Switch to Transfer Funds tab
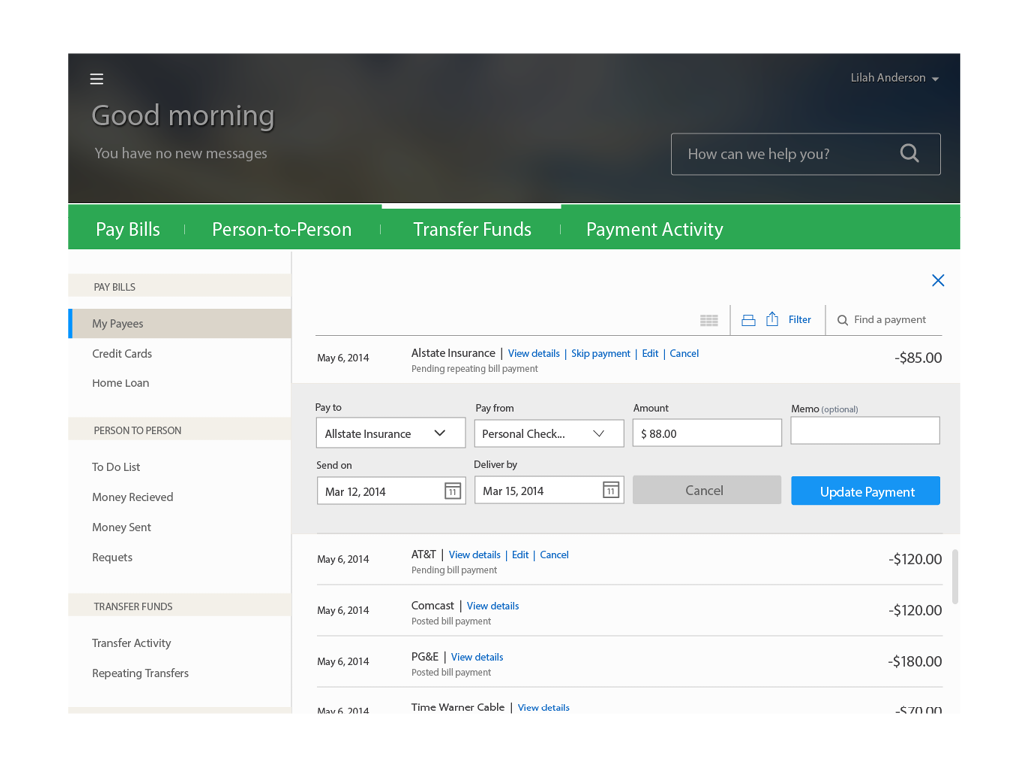The width and height of the screenshot is (1024, 768). point(472,229)
